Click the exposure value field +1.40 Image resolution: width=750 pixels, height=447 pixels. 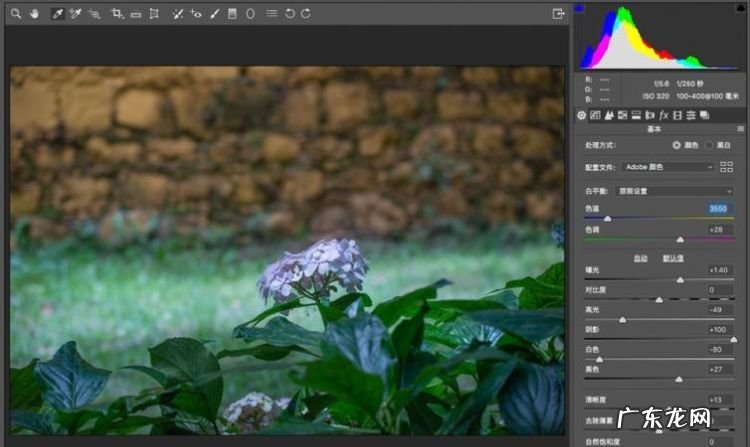(x=719, y=270)
